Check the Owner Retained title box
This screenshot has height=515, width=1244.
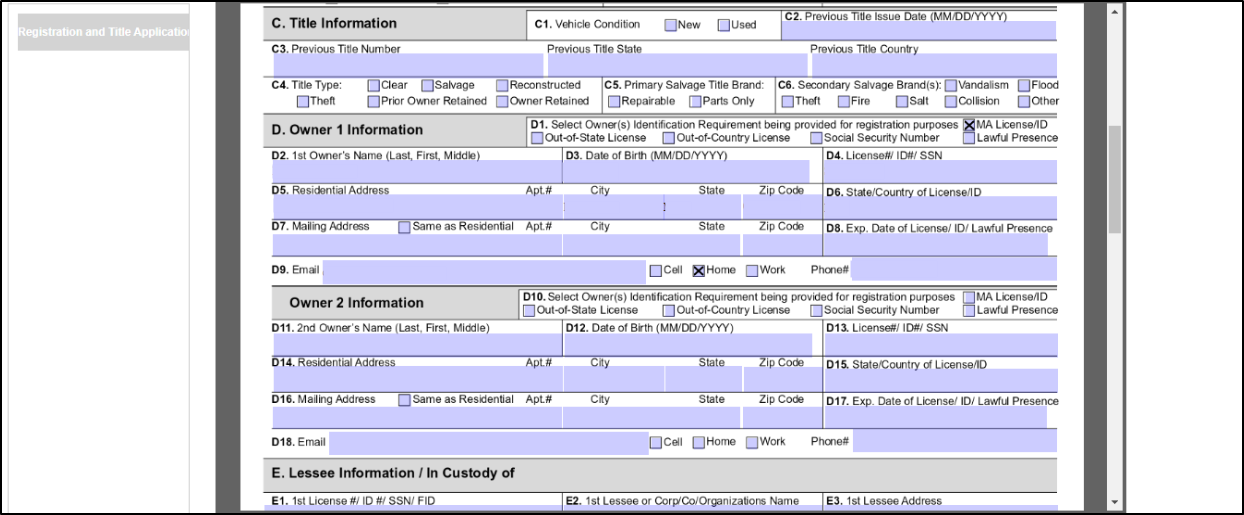(502, 101)
